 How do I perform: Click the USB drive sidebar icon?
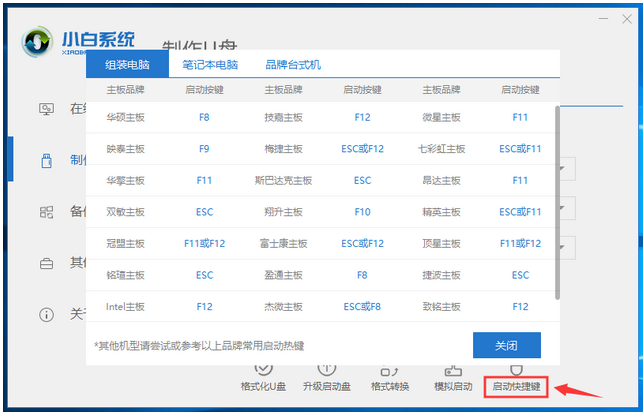(46, 160)
